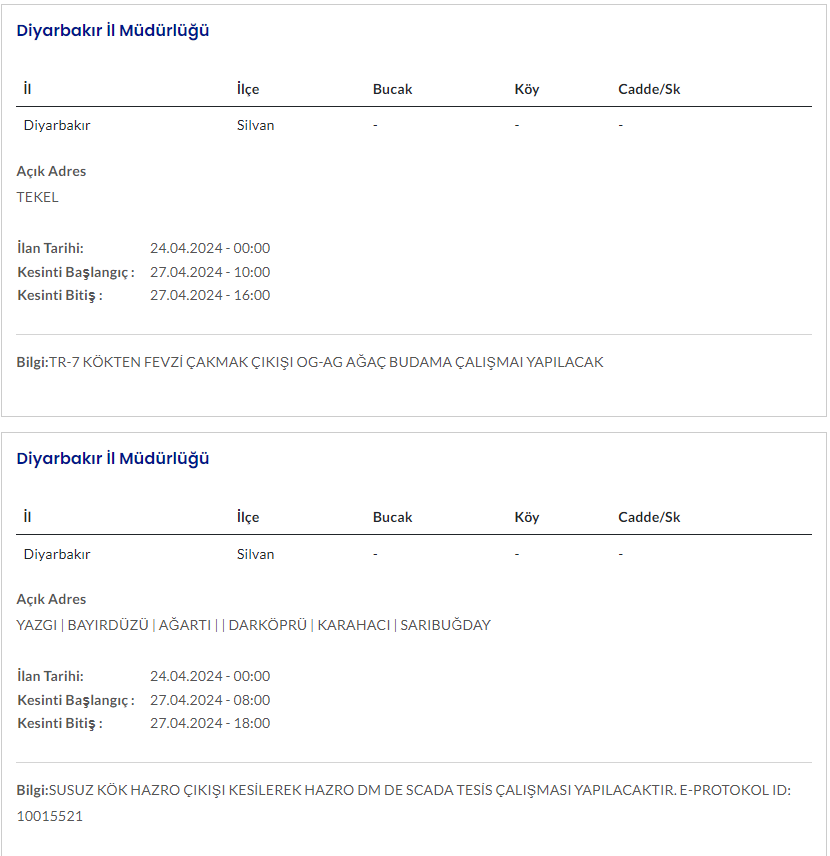Select the Silvan cell in the second table
This screenshot has height=856, width=830.
click(x=255, y=554)
